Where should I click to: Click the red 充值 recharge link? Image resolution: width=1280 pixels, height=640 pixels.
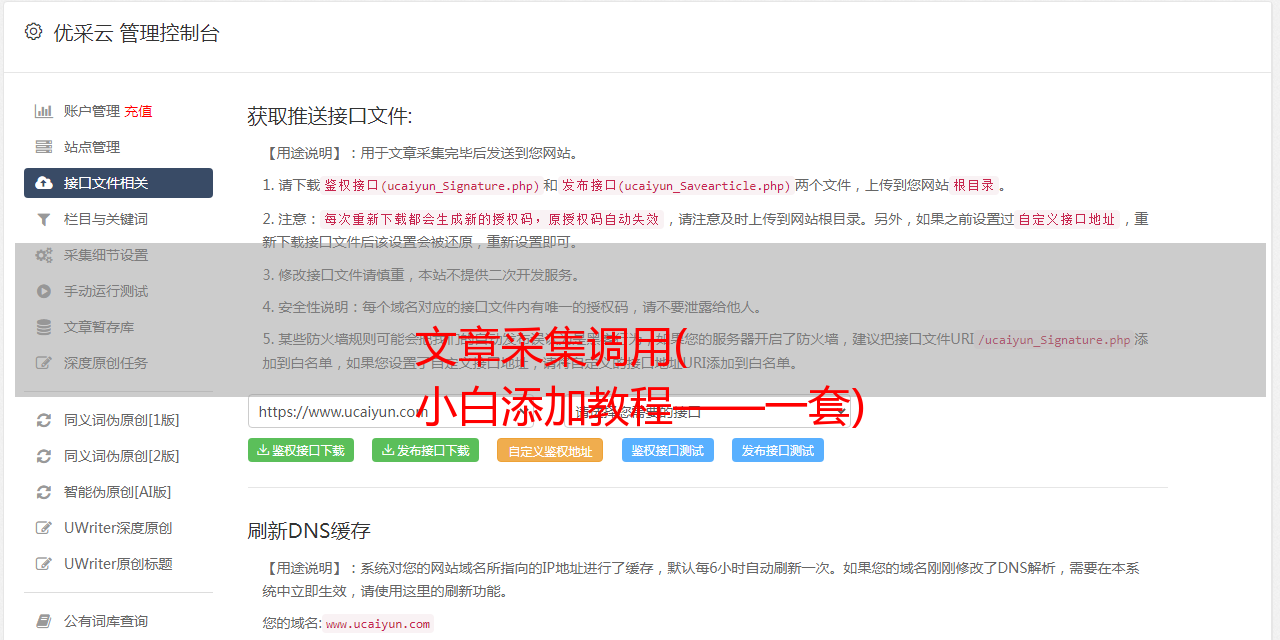tap(138, 111)
